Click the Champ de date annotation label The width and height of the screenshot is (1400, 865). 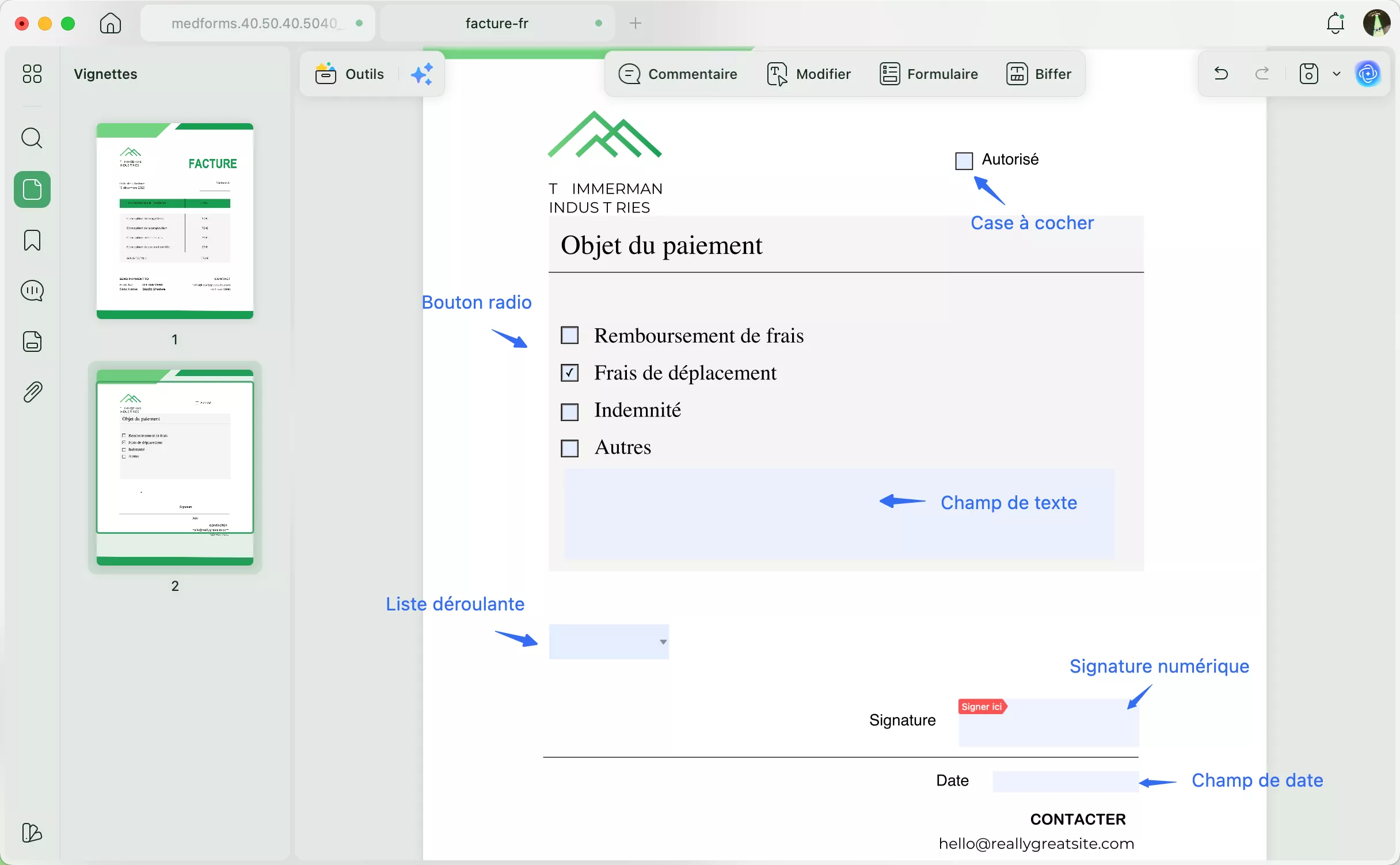pyautogui.click(x=1257, y=780)
